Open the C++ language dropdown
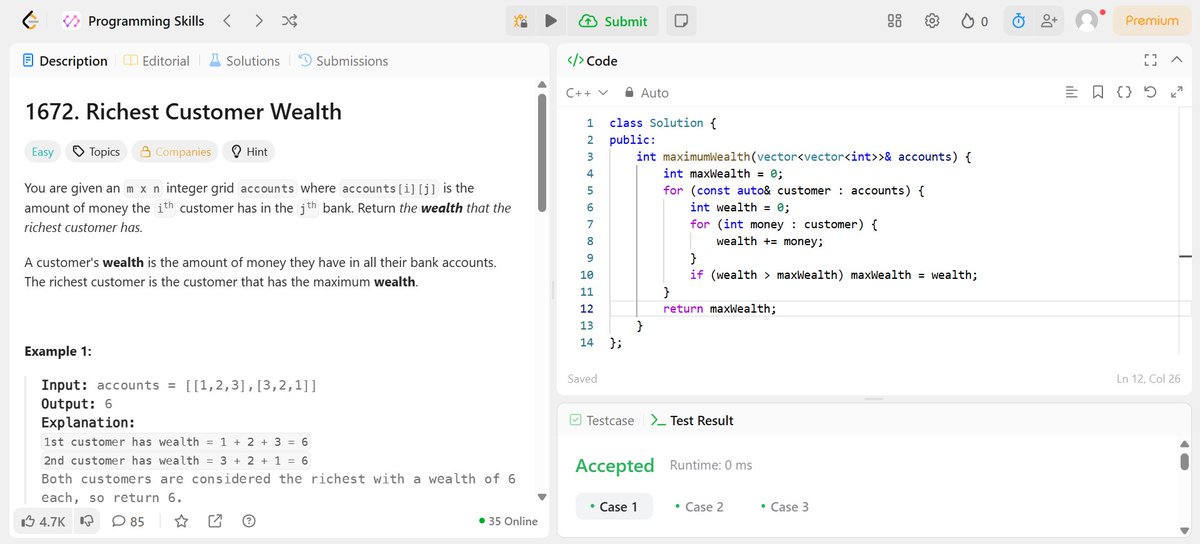The width and height of the screenshot is (1200, 544). pyautogui.click(x=587, y=93)
